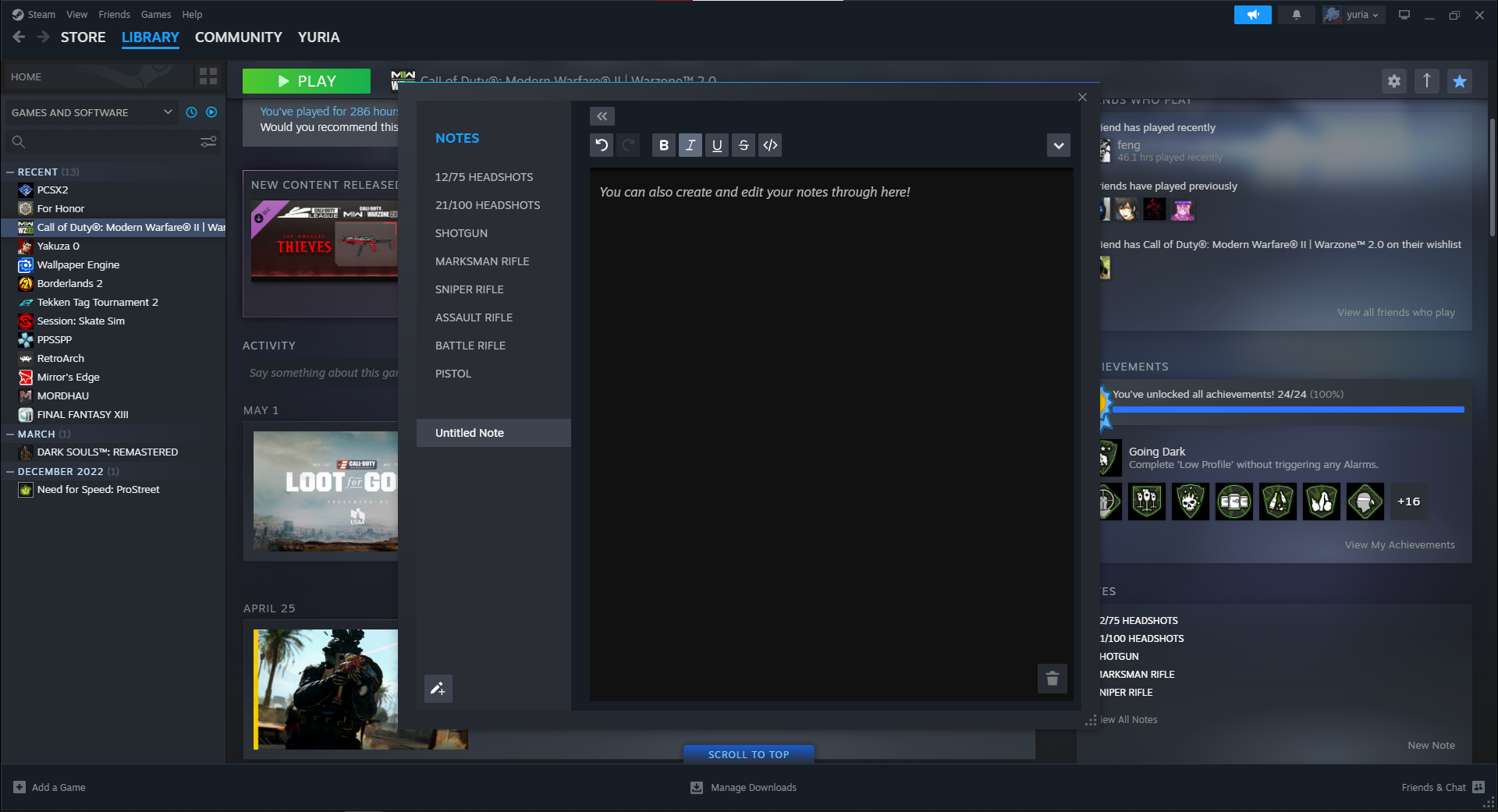Open the View menu
The image size is (1498, 812).
pos(76,15)
